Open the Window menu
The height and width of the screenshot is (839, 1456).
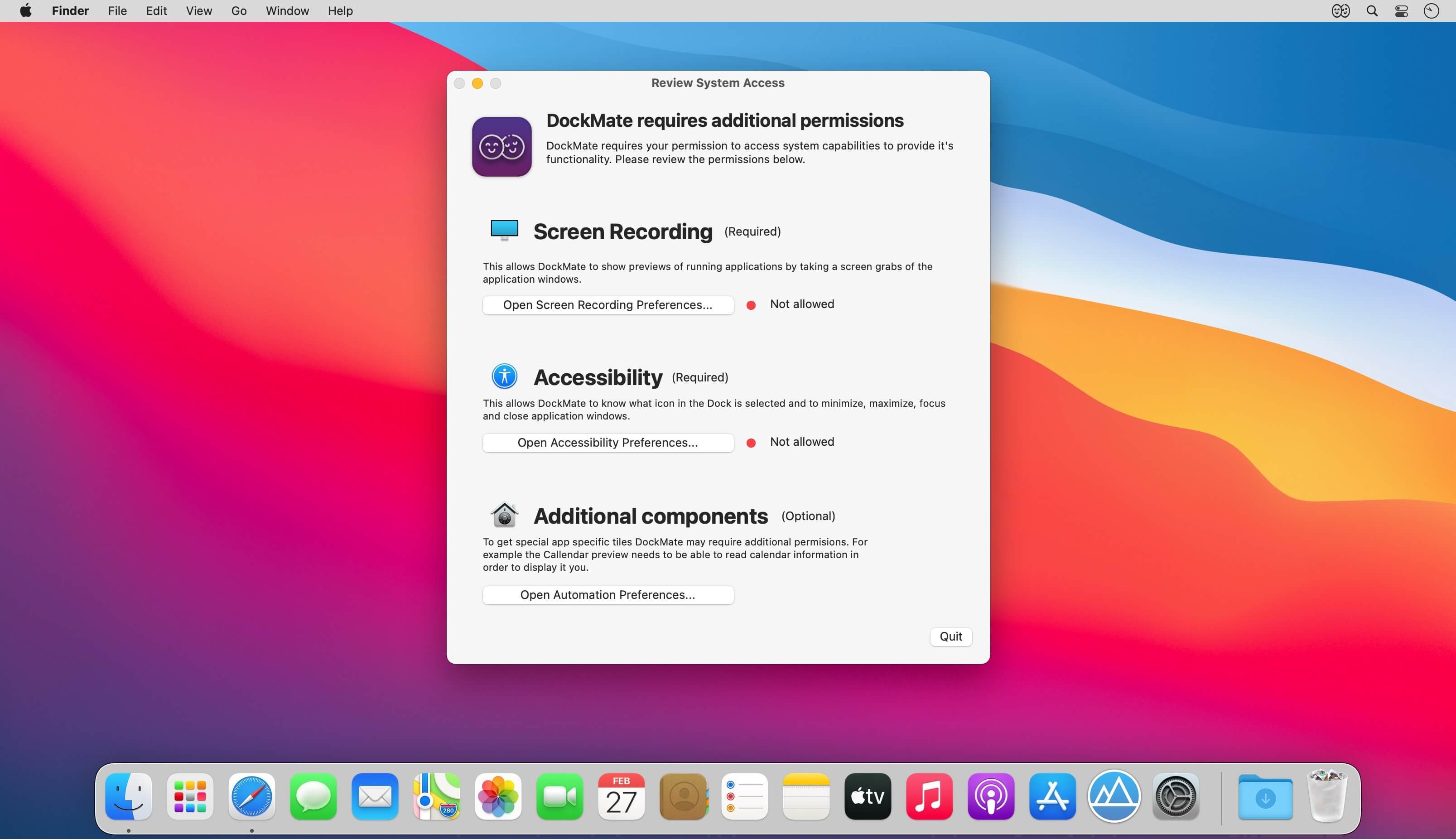point(287,11)
